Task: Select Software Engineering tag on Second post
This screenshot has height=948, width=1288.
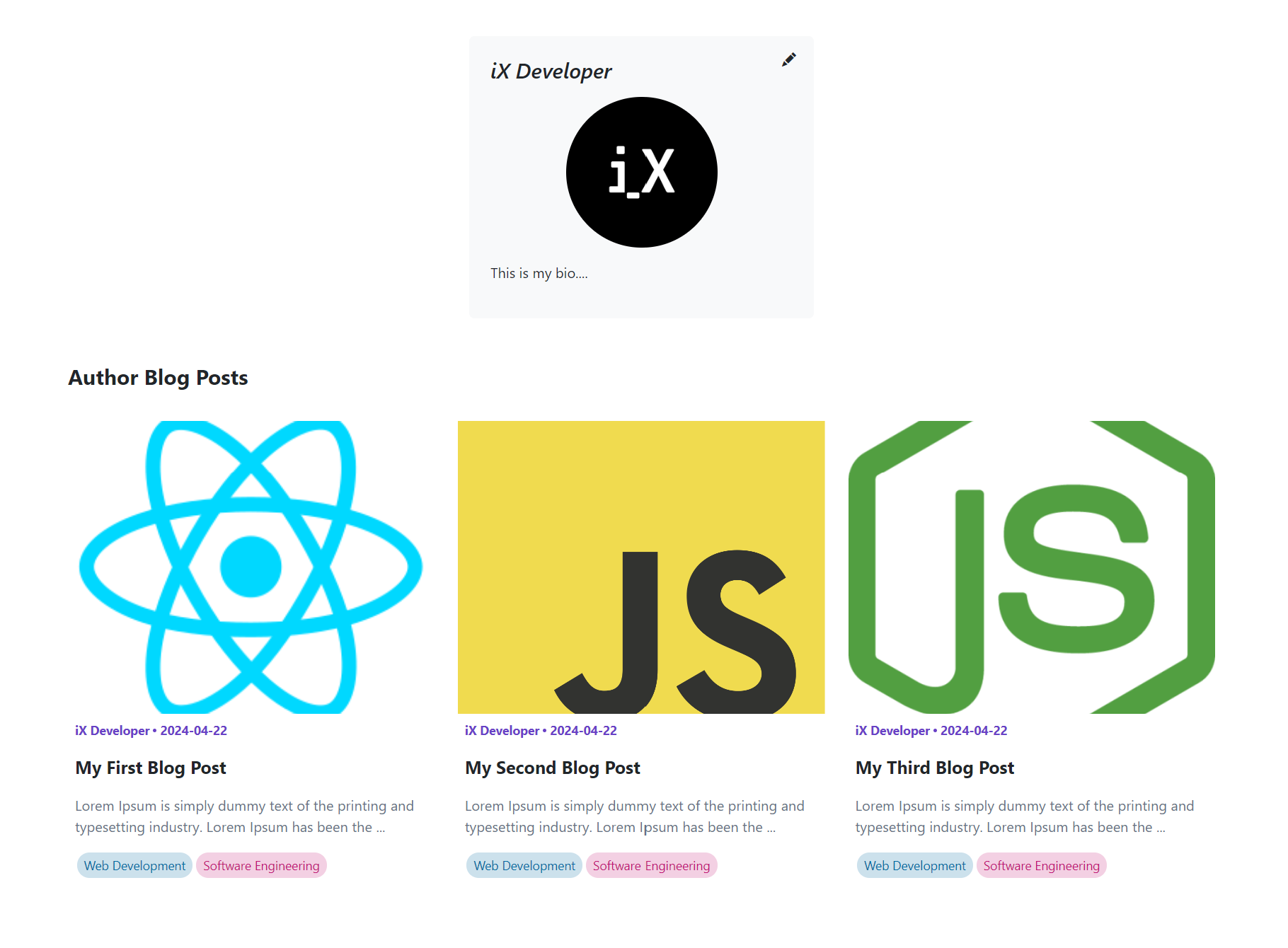Action: tap(651, 866)
